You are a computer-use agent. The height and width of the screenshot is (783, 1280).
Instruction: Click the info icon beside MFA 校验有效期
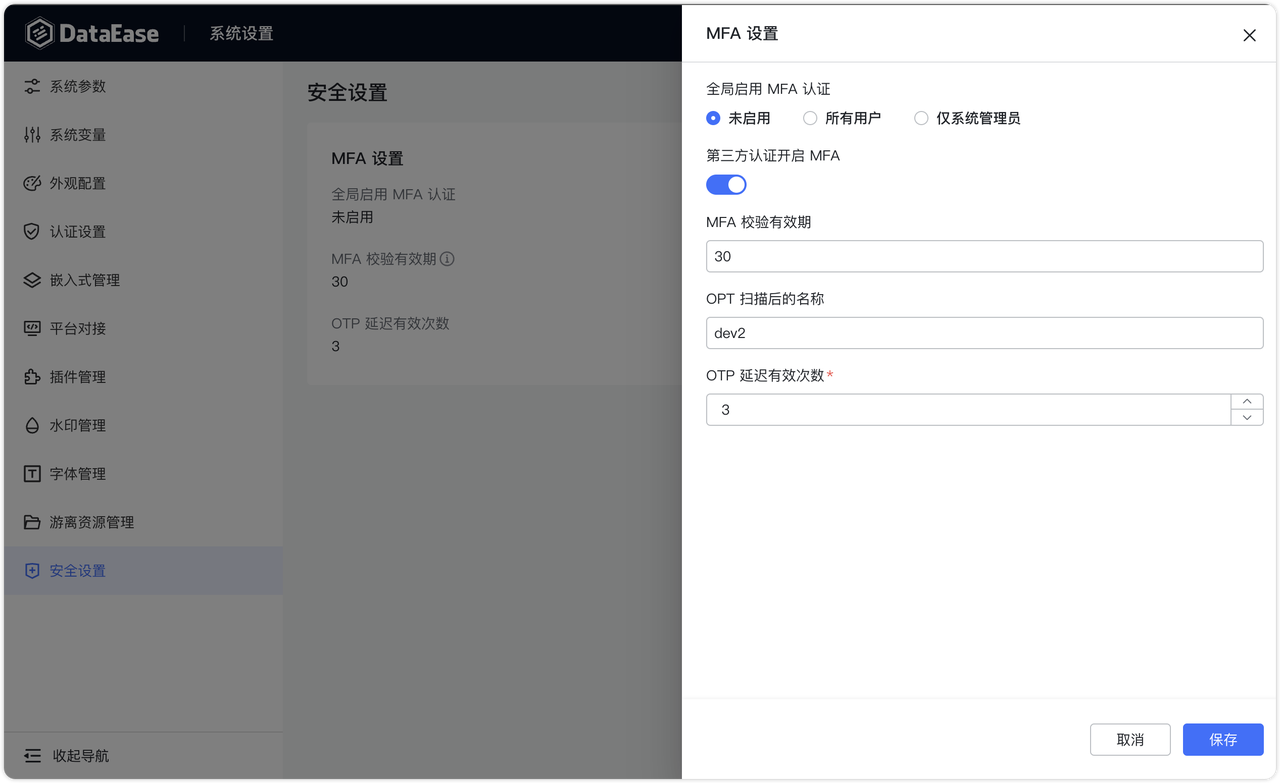point(447,259)
